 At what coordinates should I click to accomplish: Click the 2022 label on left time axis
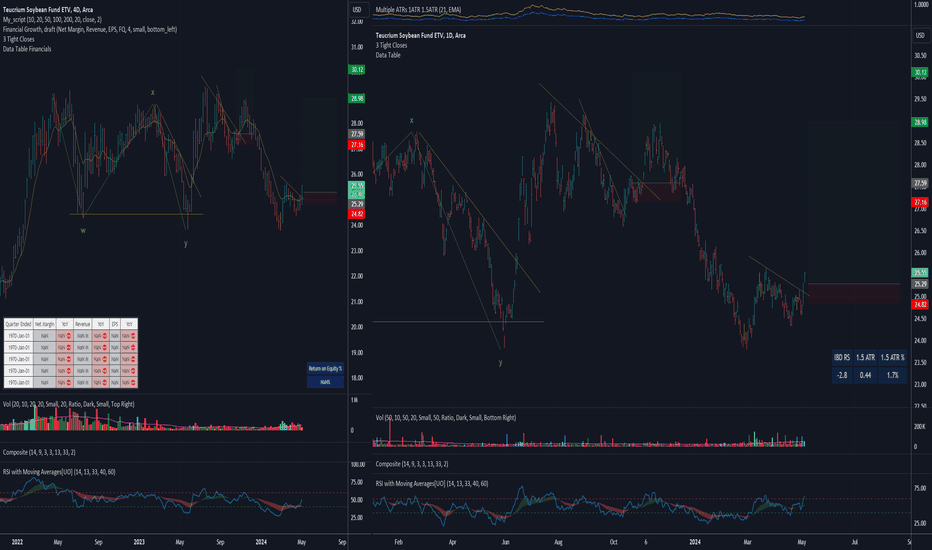(x=17, y=542)
